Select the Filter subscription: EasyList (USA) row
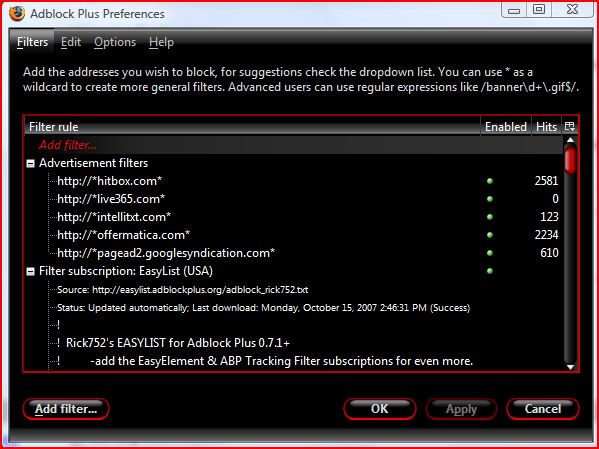599x449 pixels. 293,271
